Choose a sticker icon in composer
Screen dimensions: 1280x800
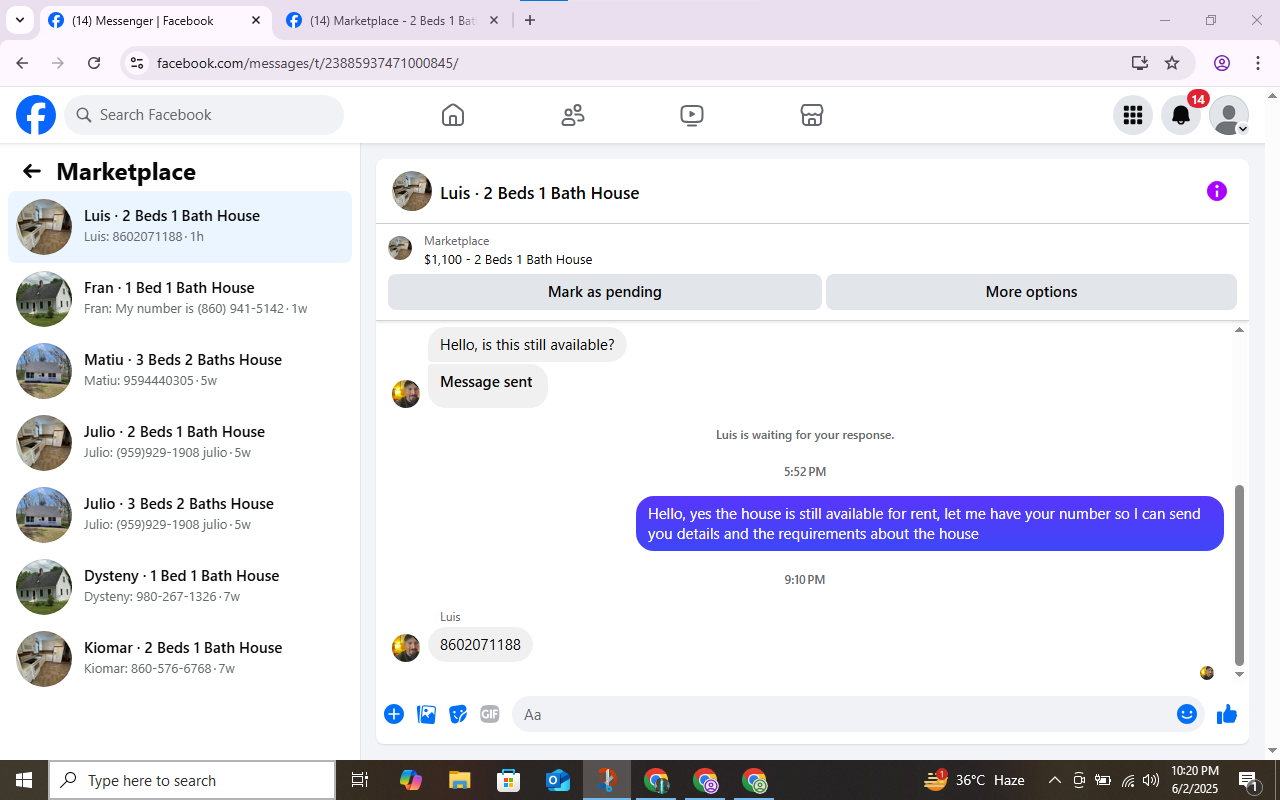click(x=458, y=714)
